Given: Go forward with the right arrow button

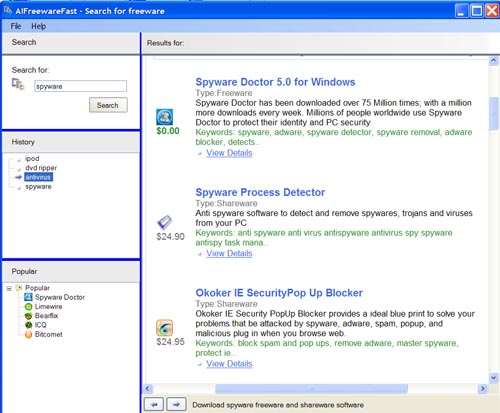Looking at the screenshot, I should pyautogui.click(x=176, y=404).
